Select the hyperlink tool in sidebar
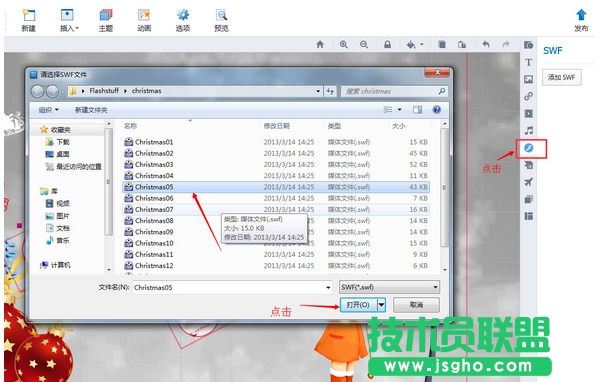The height and width of the screenshot is (382, 595). (x=529, y=96)
